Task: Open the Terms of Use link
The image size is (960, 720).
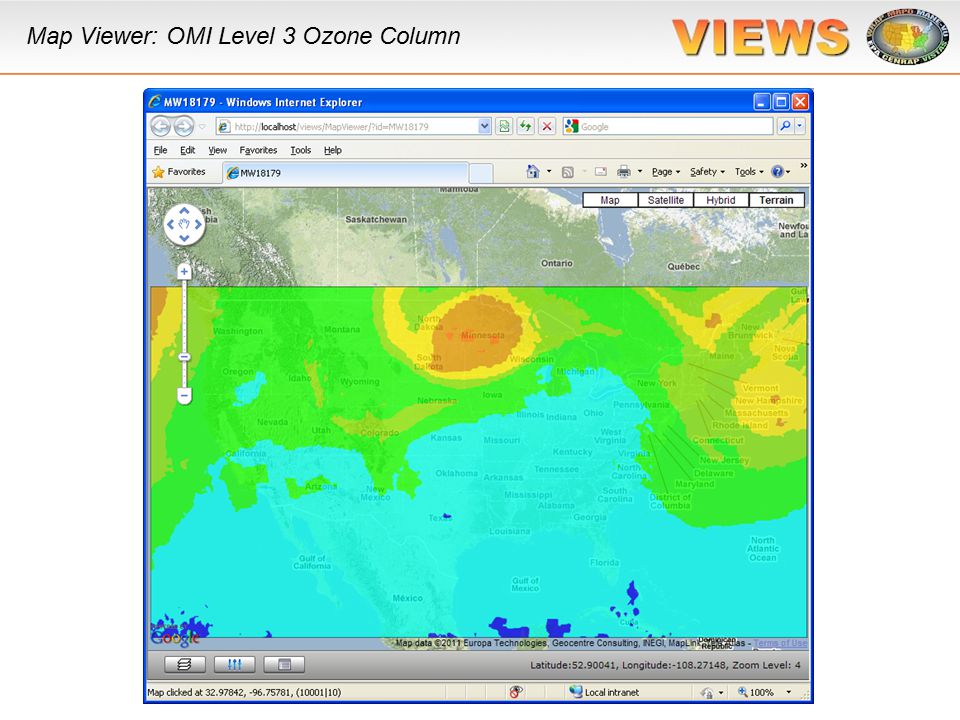Action: 780,643
